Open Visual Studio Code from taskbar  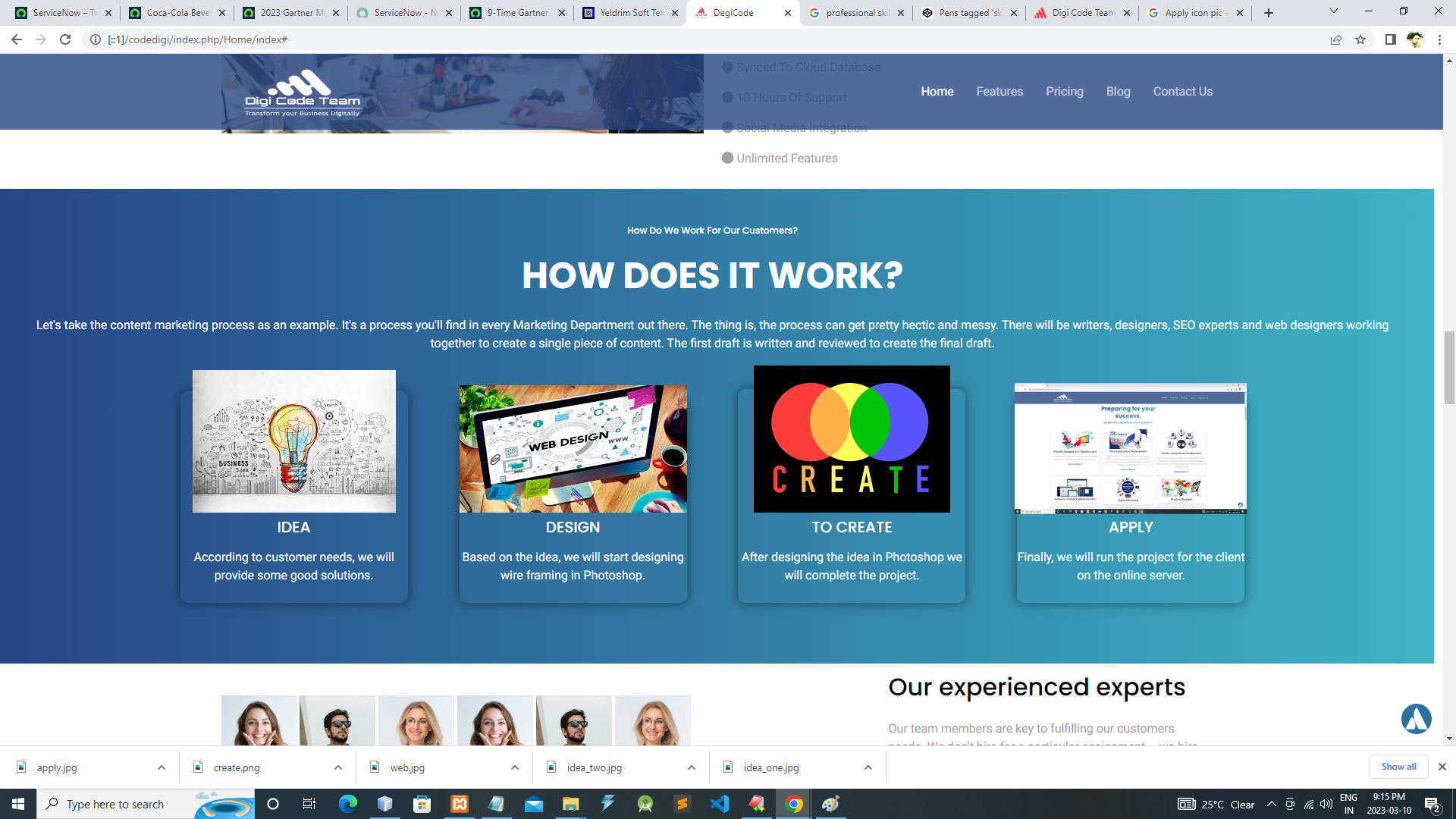tap(720, 804)
